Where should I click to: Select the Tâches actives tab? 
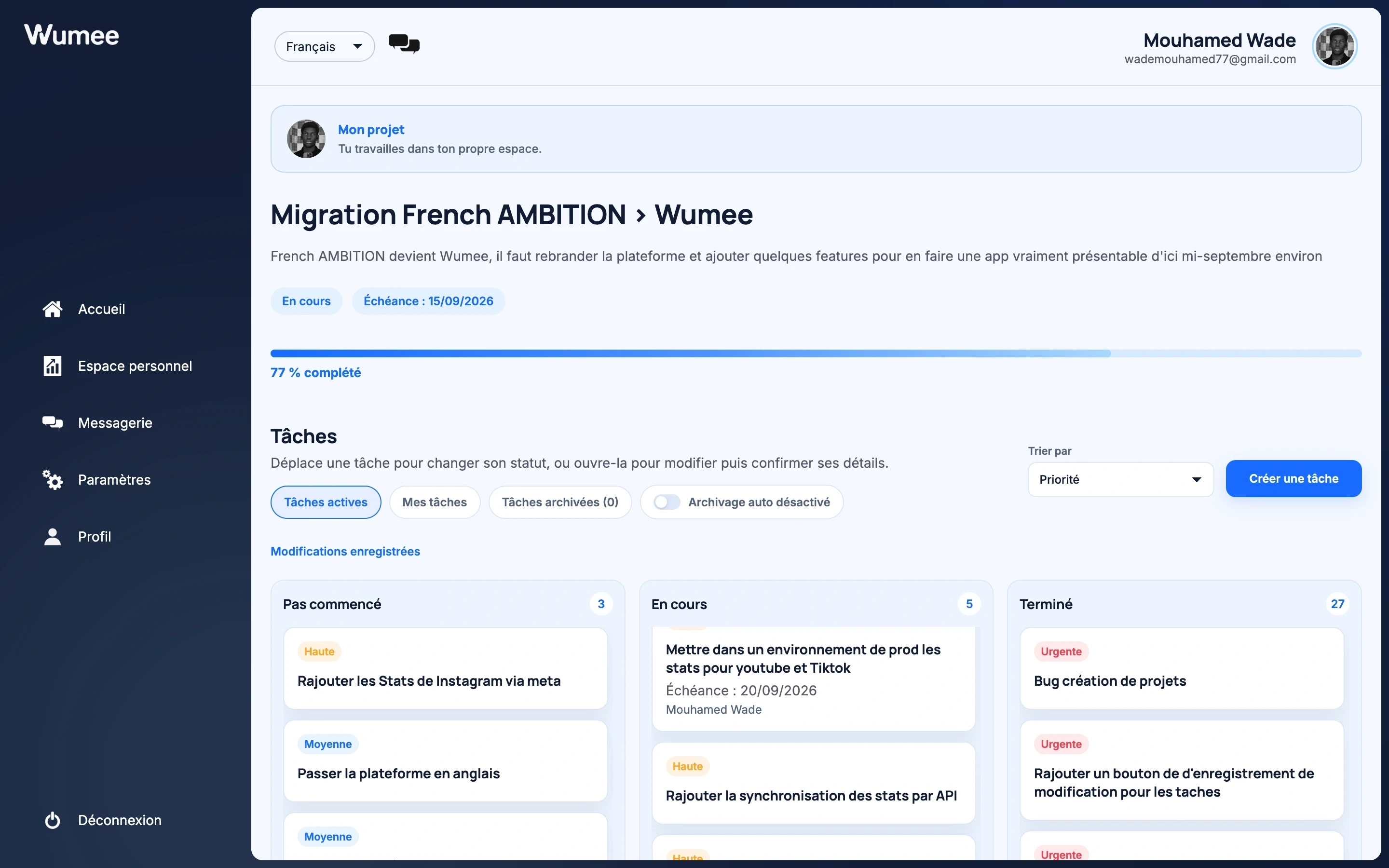point(326,502)
